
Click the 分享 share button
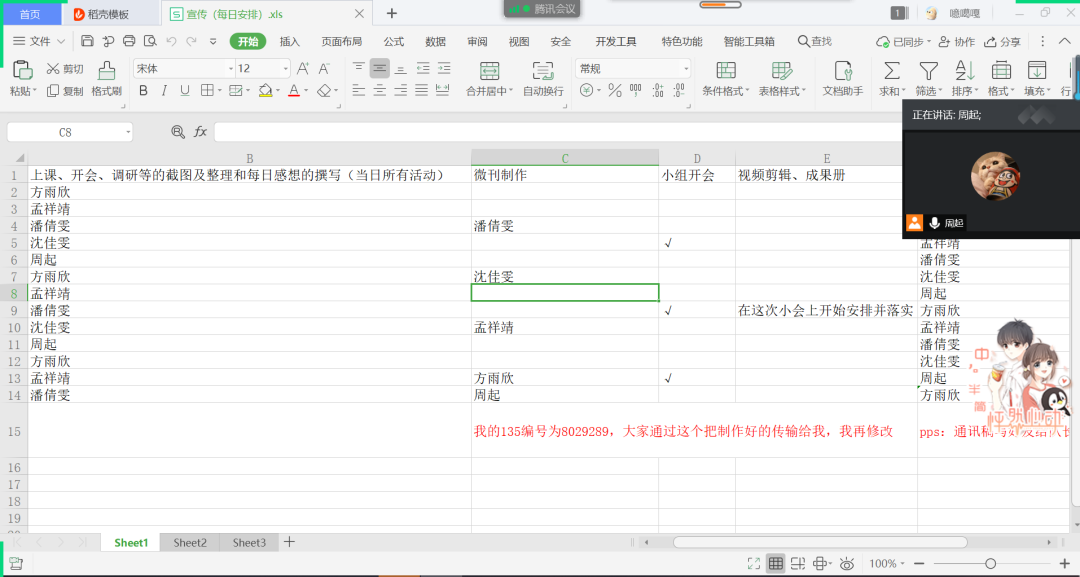click(x=1002, y=41)
